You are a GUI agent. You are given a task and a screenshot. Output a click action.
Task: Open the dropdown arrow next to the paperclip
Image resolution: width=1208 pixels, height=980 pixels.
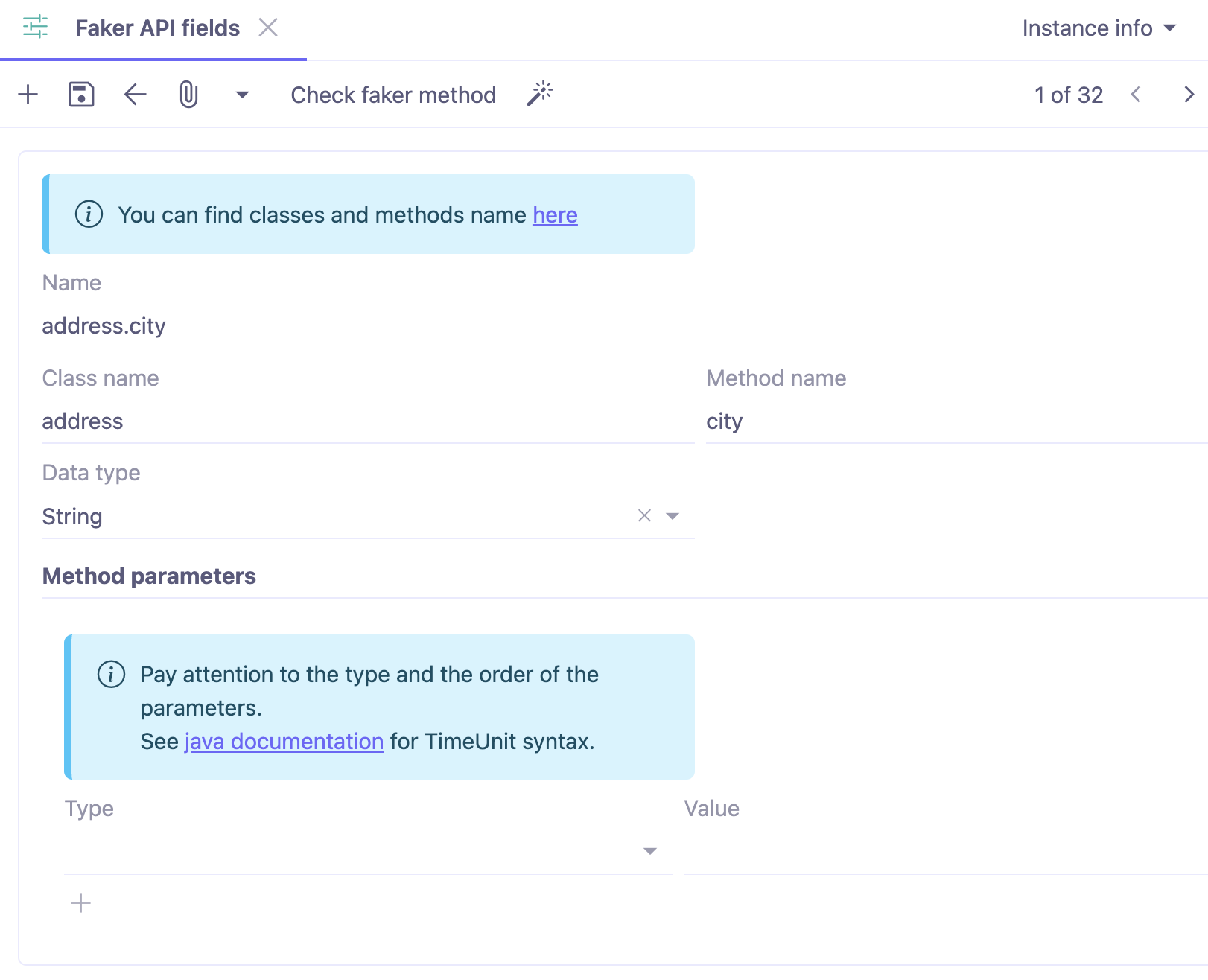[241, 95]
